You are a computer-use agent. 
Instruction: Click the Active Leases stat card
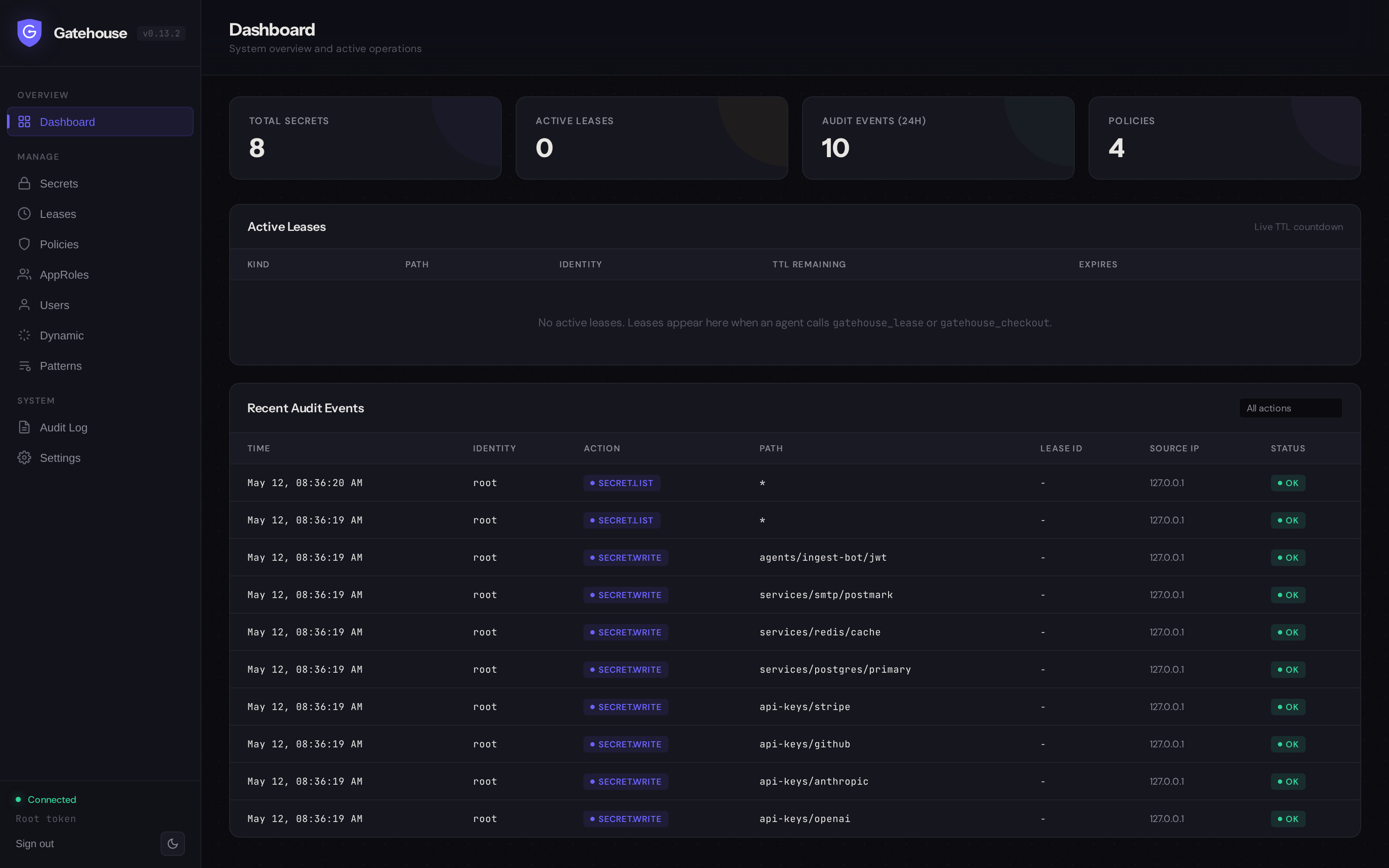click(652, 138)
